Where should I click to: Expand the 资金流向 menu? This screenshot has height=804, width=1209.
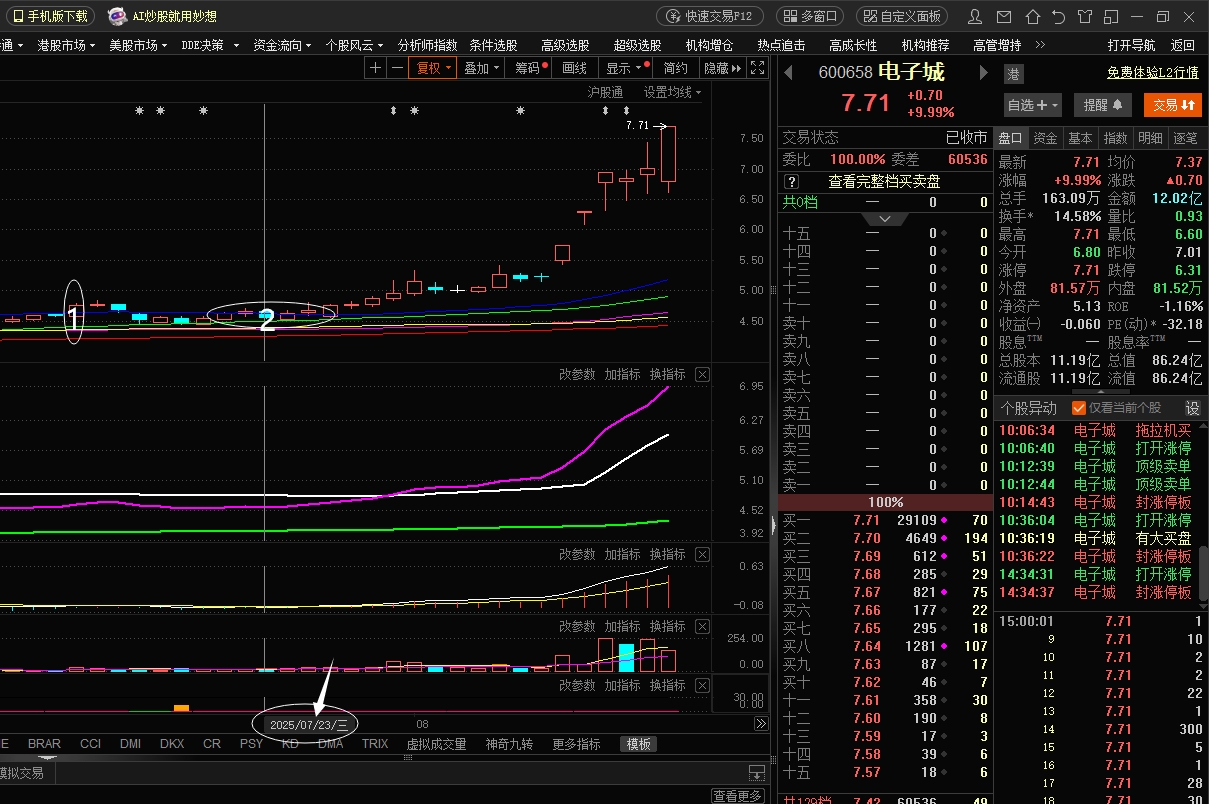(x=282, y=45)
